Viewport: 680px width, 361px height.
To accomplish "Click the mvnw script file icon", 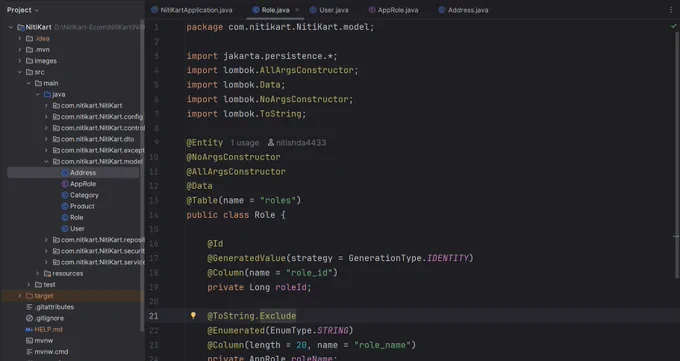I will [29, 341].
